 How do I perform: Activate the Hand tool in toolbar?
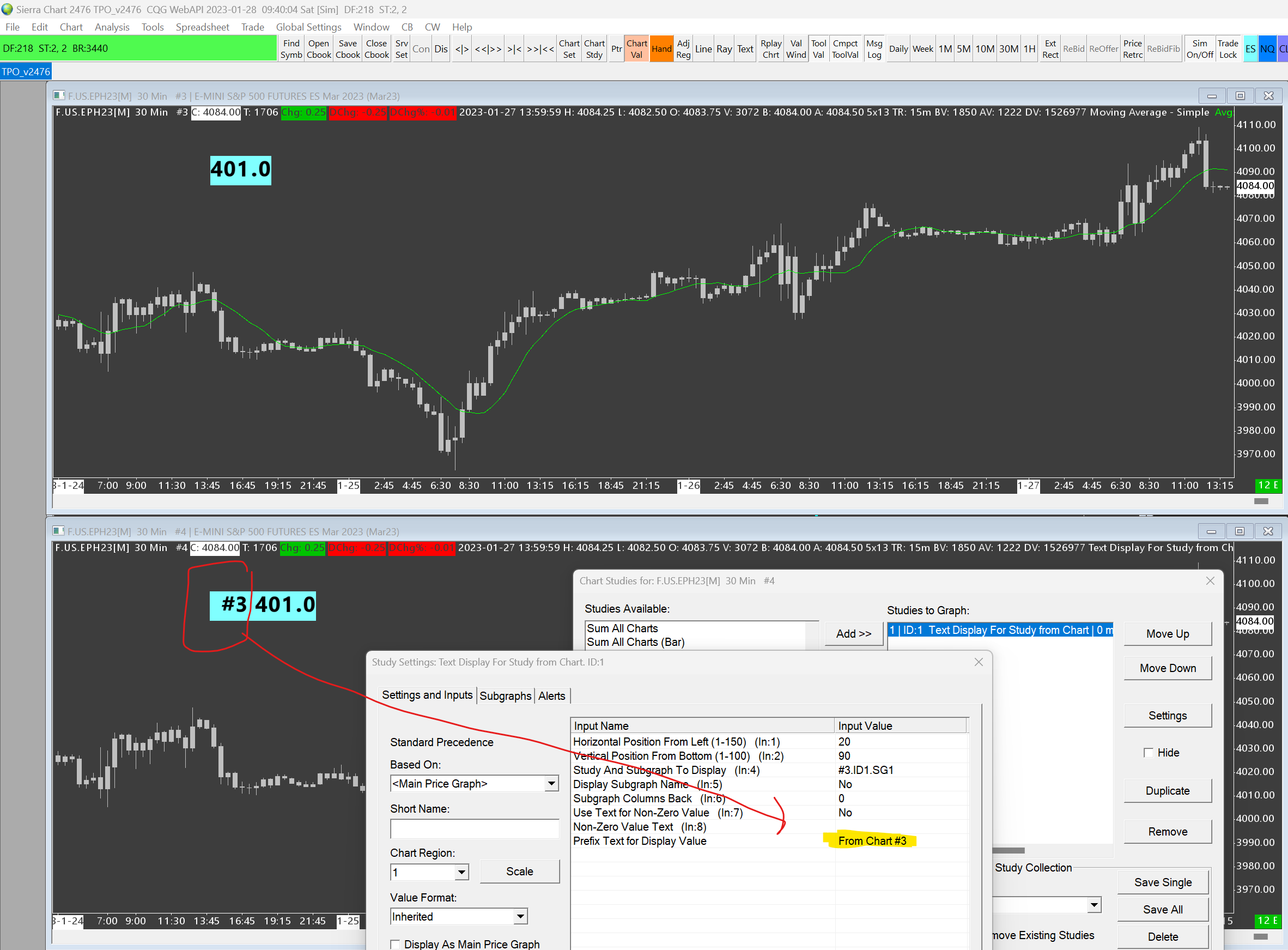(661, 49)
